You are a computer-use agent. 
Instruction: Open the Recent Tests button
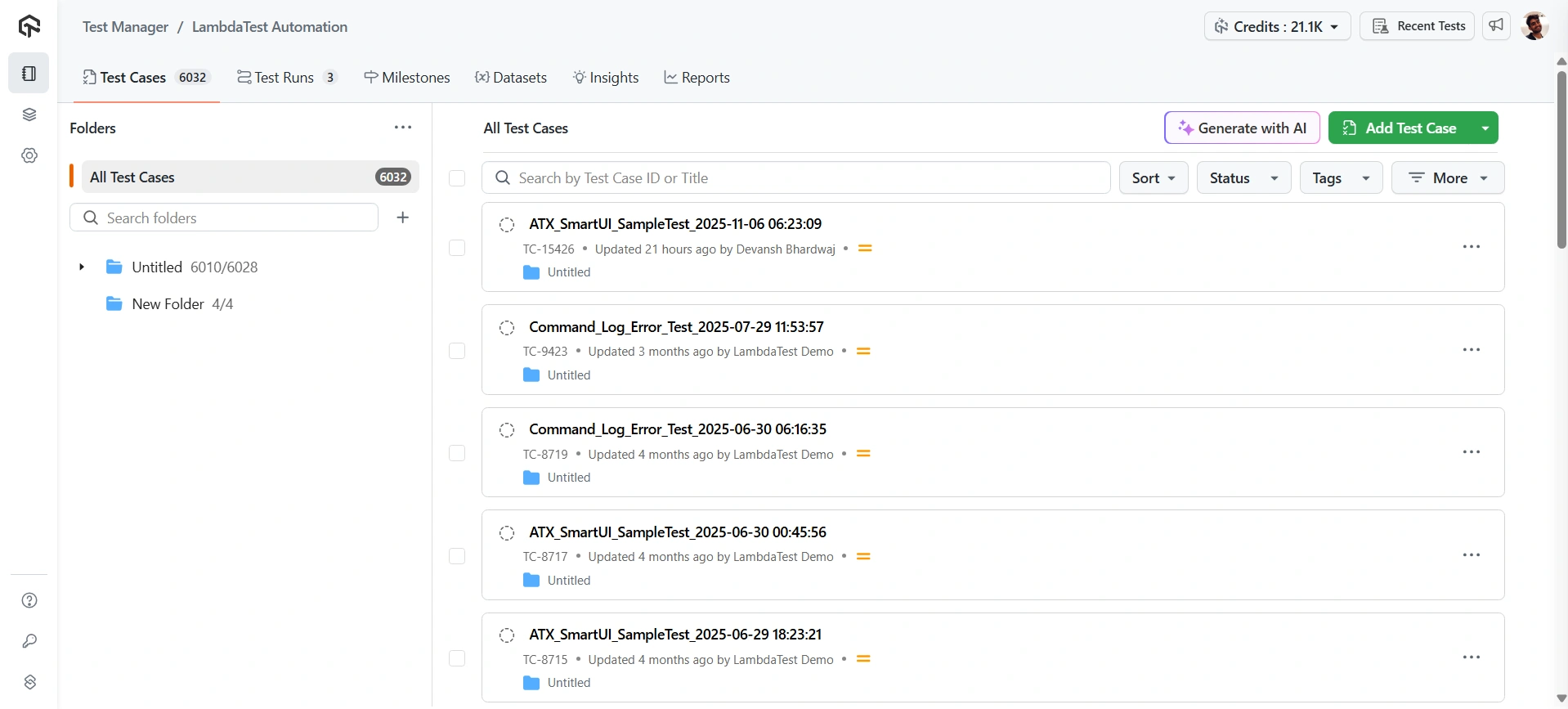click(1417, 26)
